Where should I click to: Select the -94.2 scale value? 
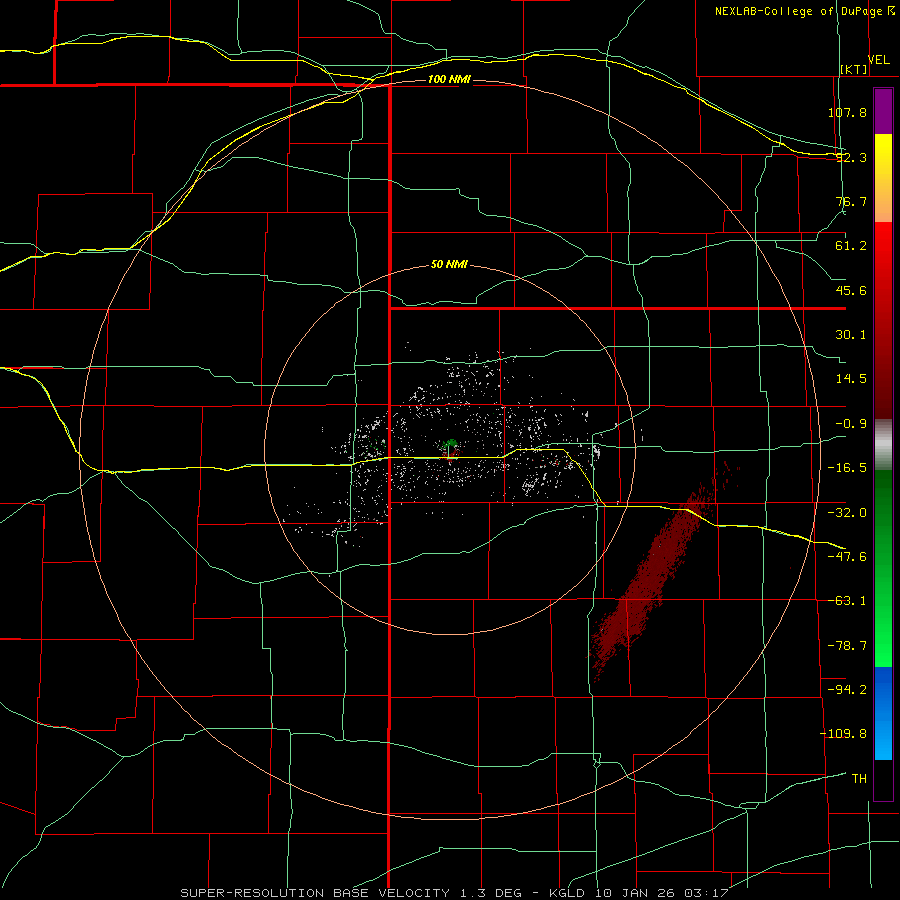(847, 689)
